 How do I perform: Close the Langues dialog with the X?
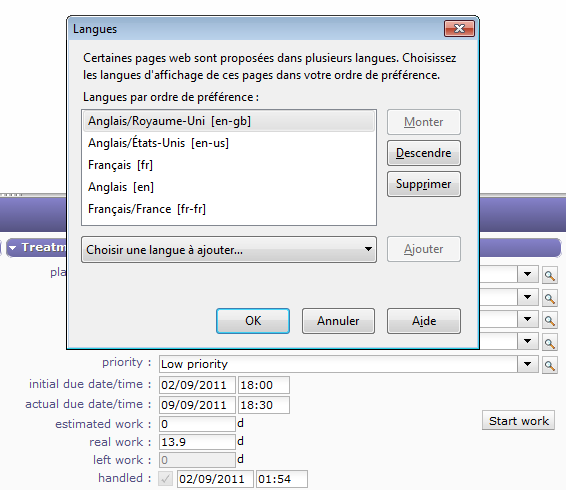click(x=459, y=29)
